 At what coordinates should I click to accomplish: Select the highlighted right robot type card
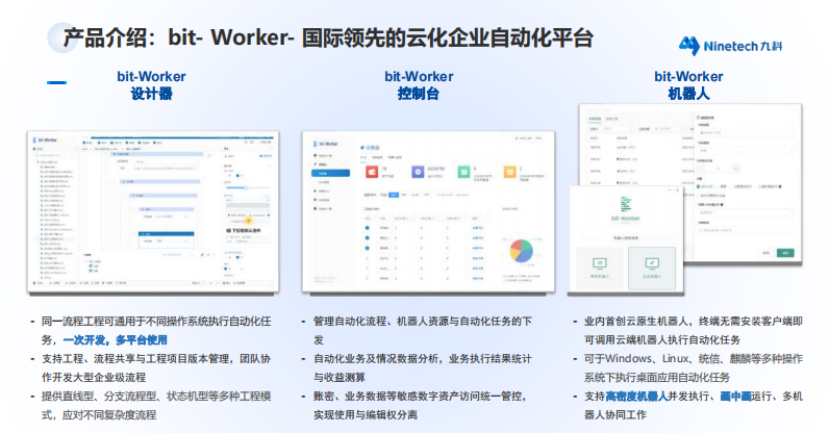point(652,268)
